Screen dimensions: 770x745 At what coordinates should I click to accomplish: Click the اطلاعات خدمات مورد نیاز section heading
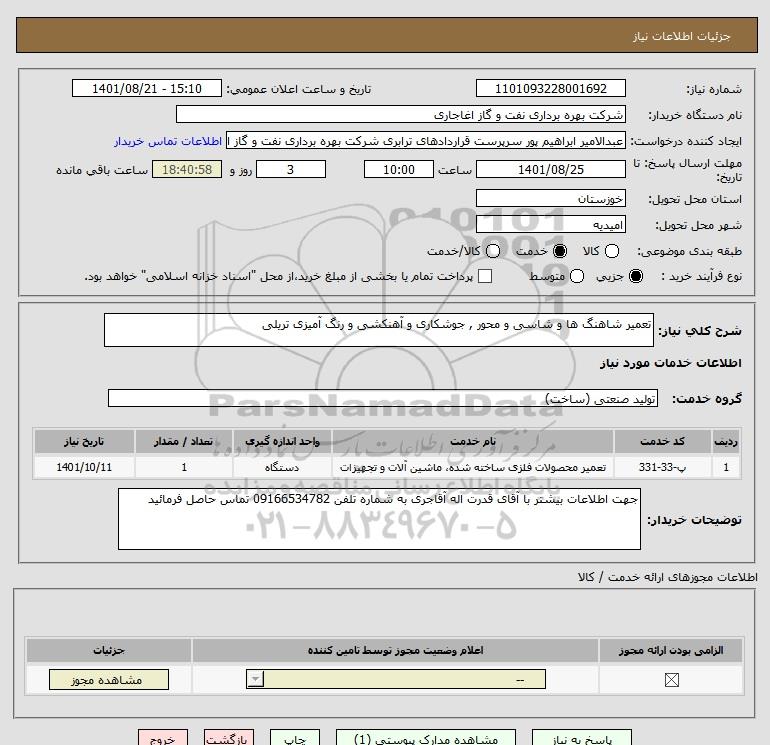[670, 363]
